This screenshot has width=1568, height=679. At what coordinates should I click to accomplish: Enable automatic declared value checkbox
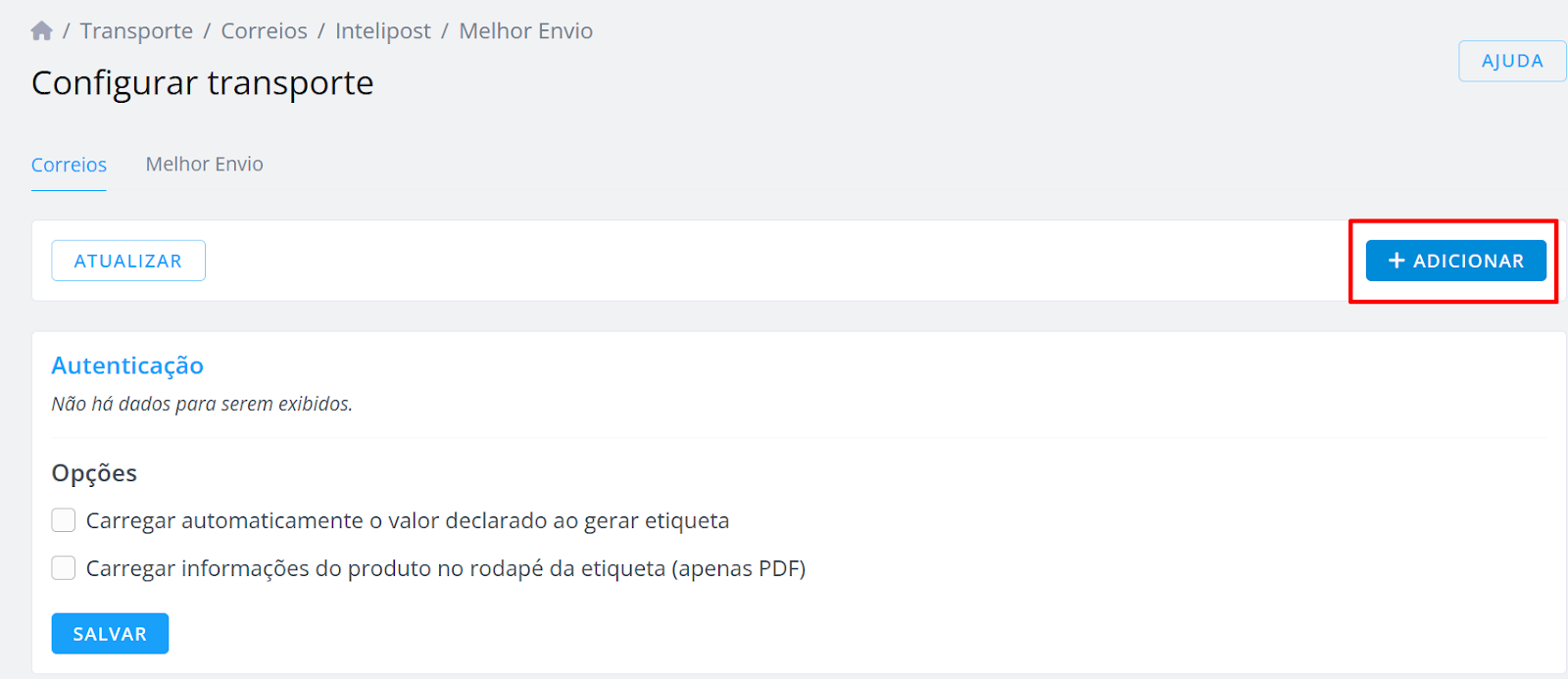tap(64, 520)
